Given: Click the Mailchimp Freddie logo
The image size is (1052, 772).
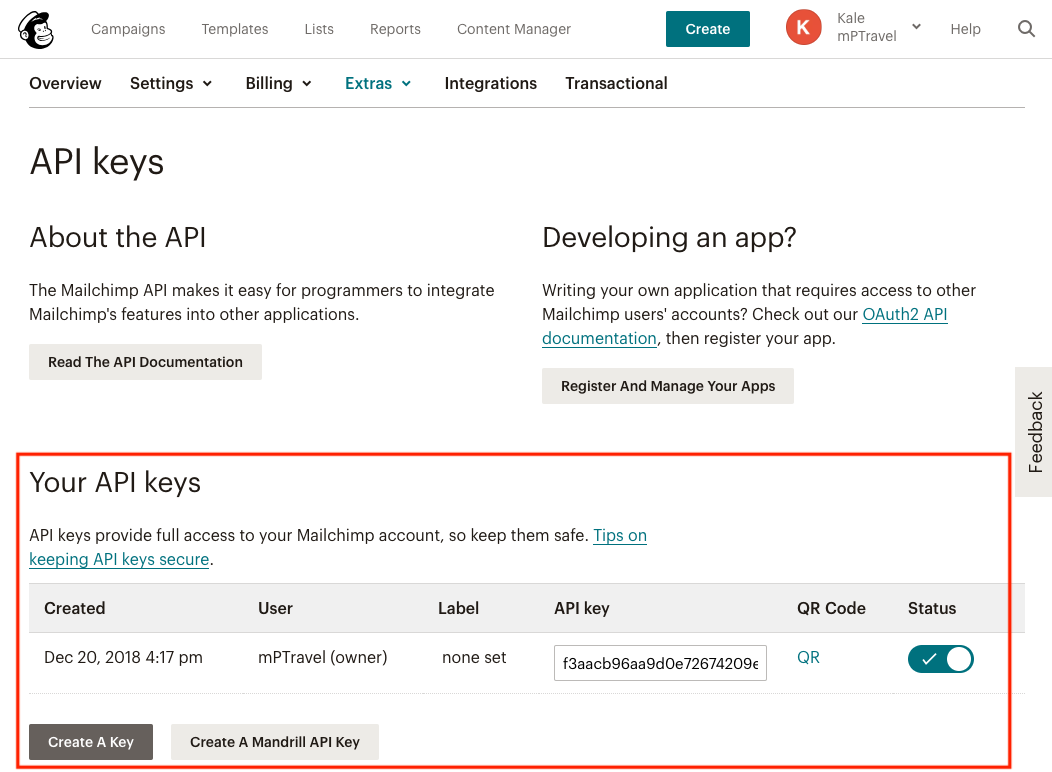Looking at the screenshot, I should click(x=36, y=30).
